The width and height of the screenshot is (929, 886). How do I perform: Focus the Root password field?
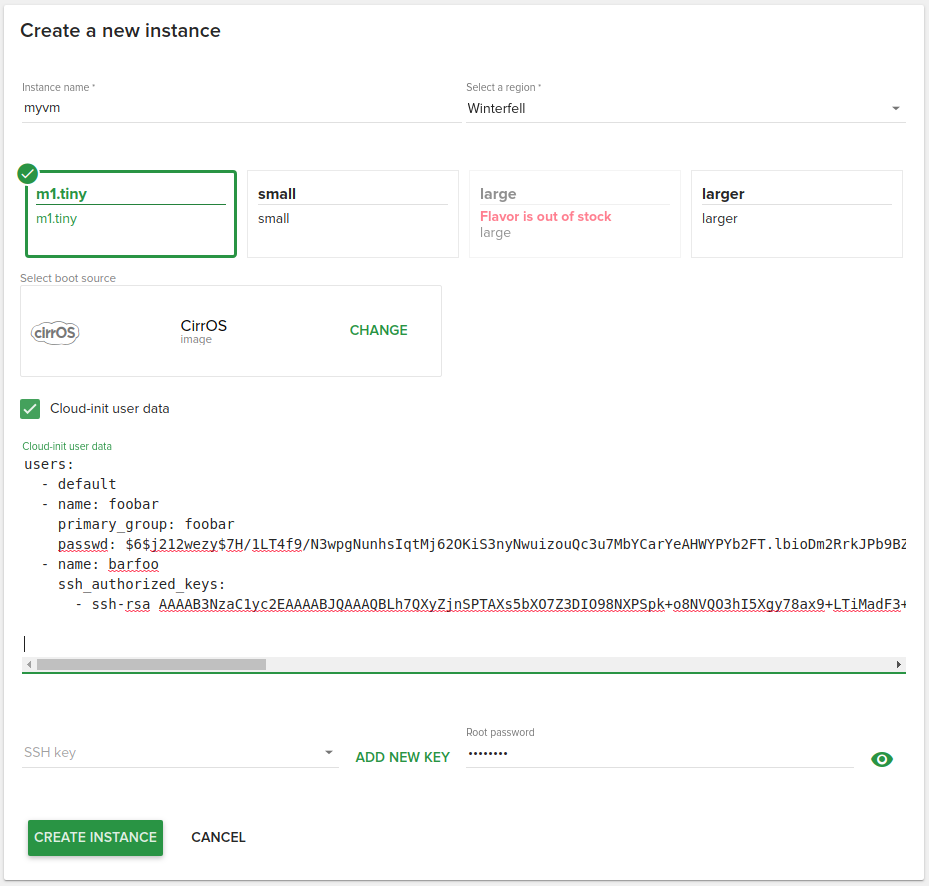(659, 754)
